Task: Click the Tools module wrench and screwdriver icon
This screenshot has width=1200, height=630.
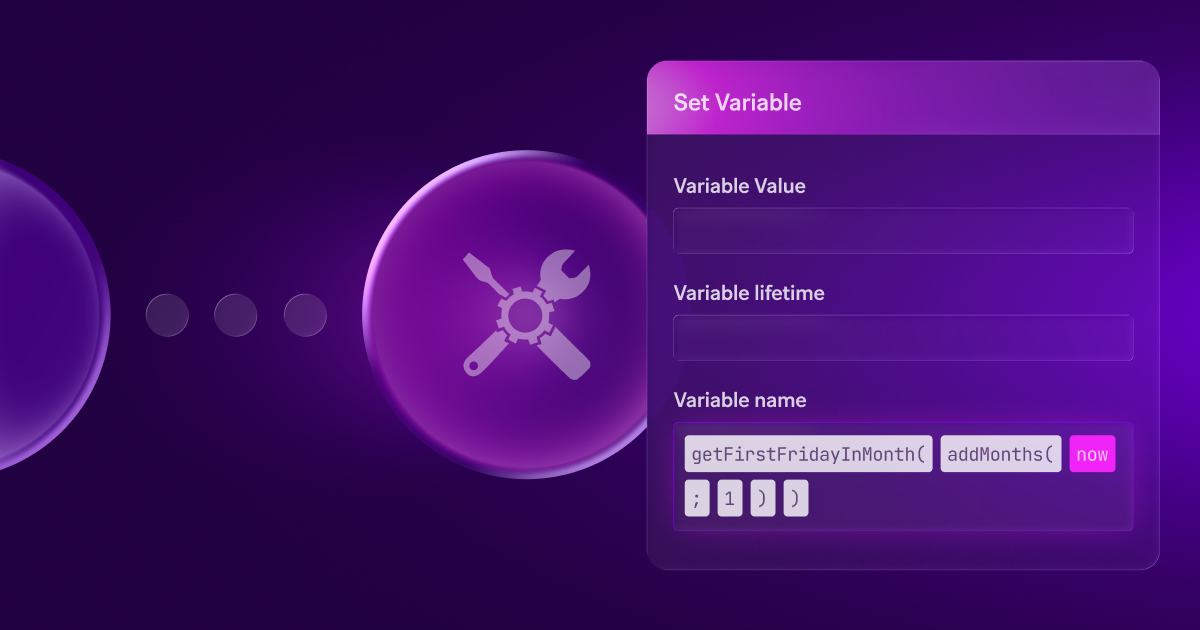Action: click(527, 315)
